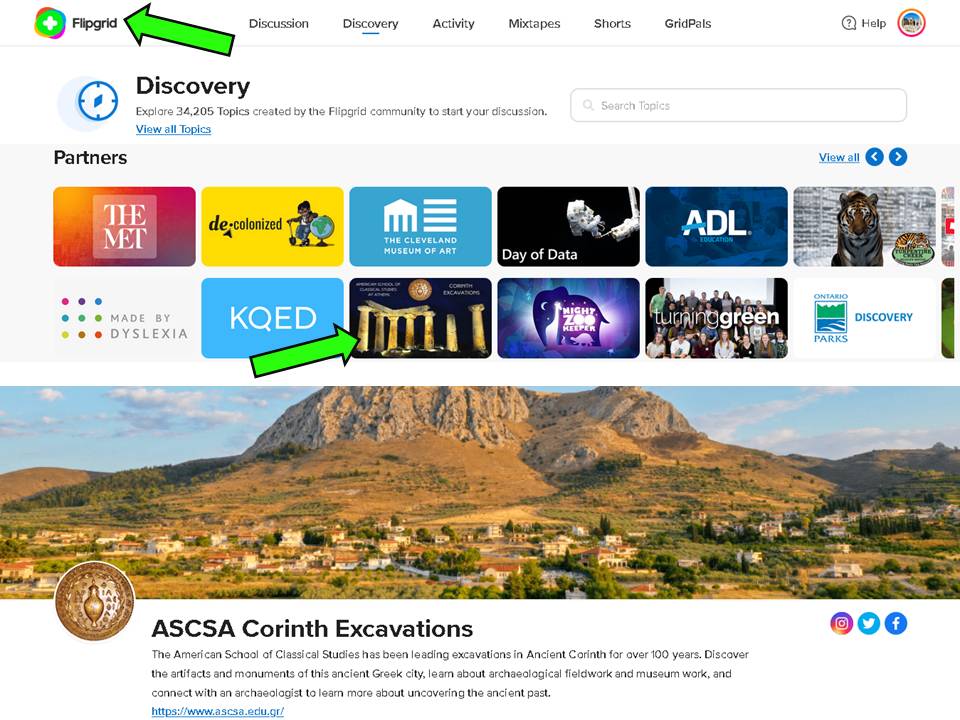Image resolution: width=960 pixels, height=720 pixels.
Task: Focus the Search Topics field
Action: 738,105
